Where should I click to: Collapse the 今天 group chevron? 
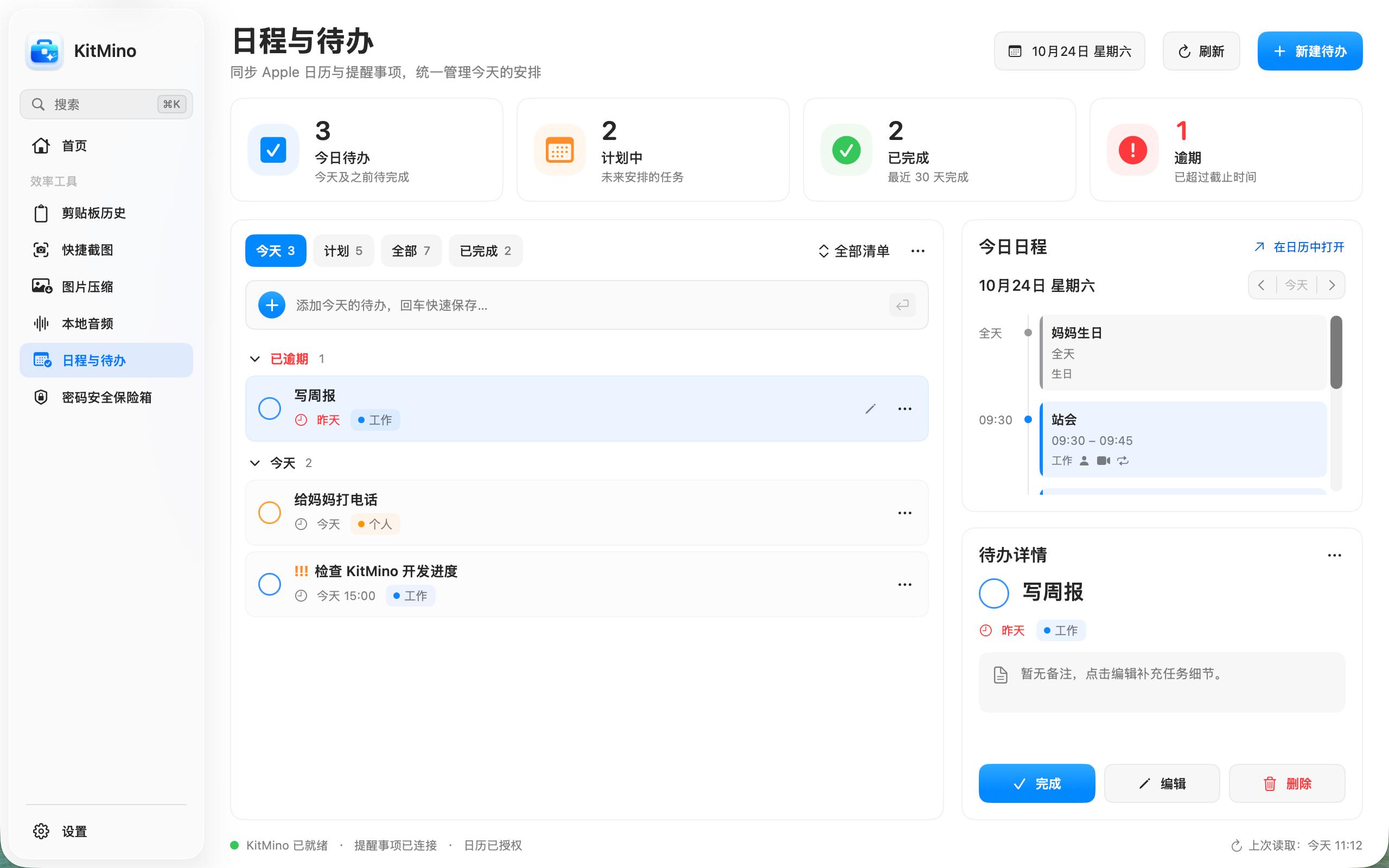coord(255,463)
